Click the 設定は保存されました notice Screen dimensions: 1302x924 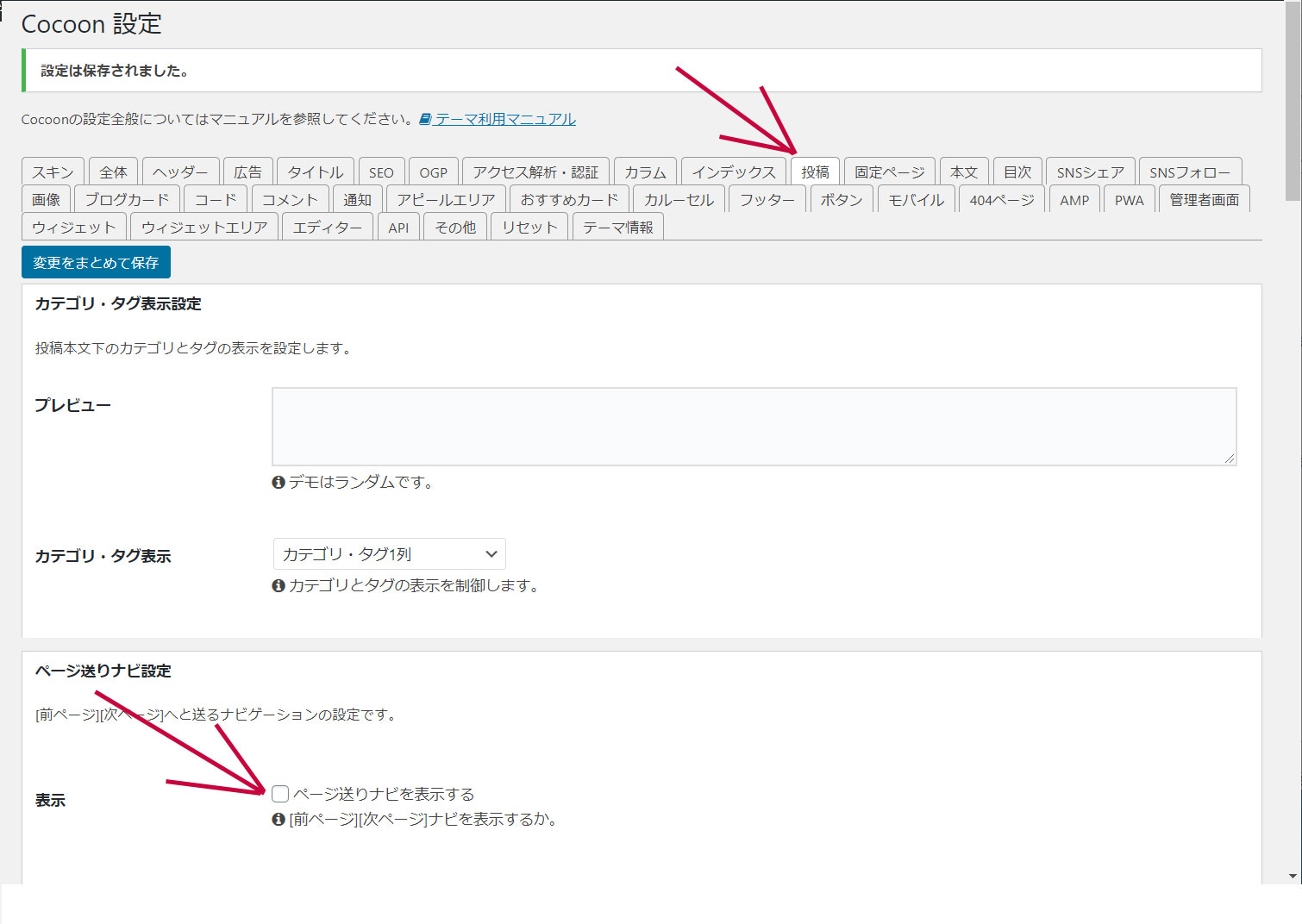click(642, 71)
